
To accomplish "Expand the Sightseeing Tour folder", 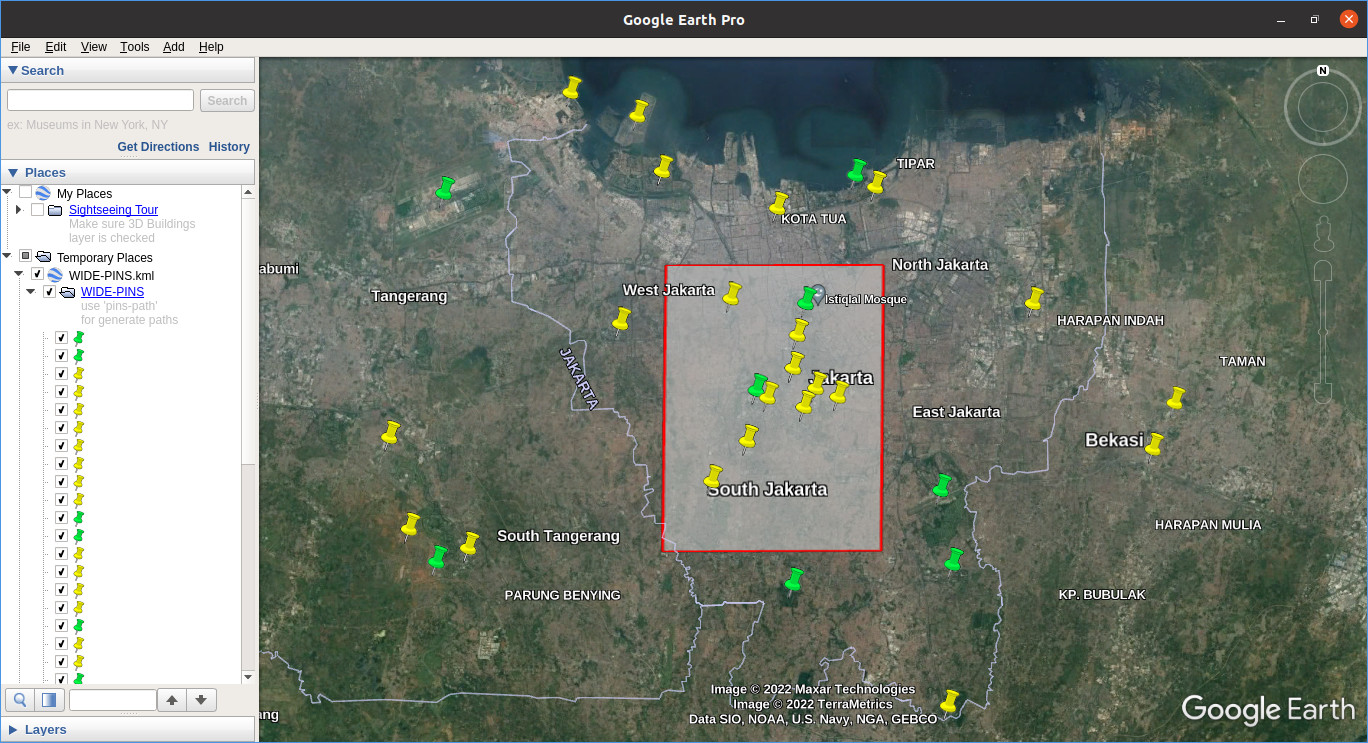I will [18, 210].
